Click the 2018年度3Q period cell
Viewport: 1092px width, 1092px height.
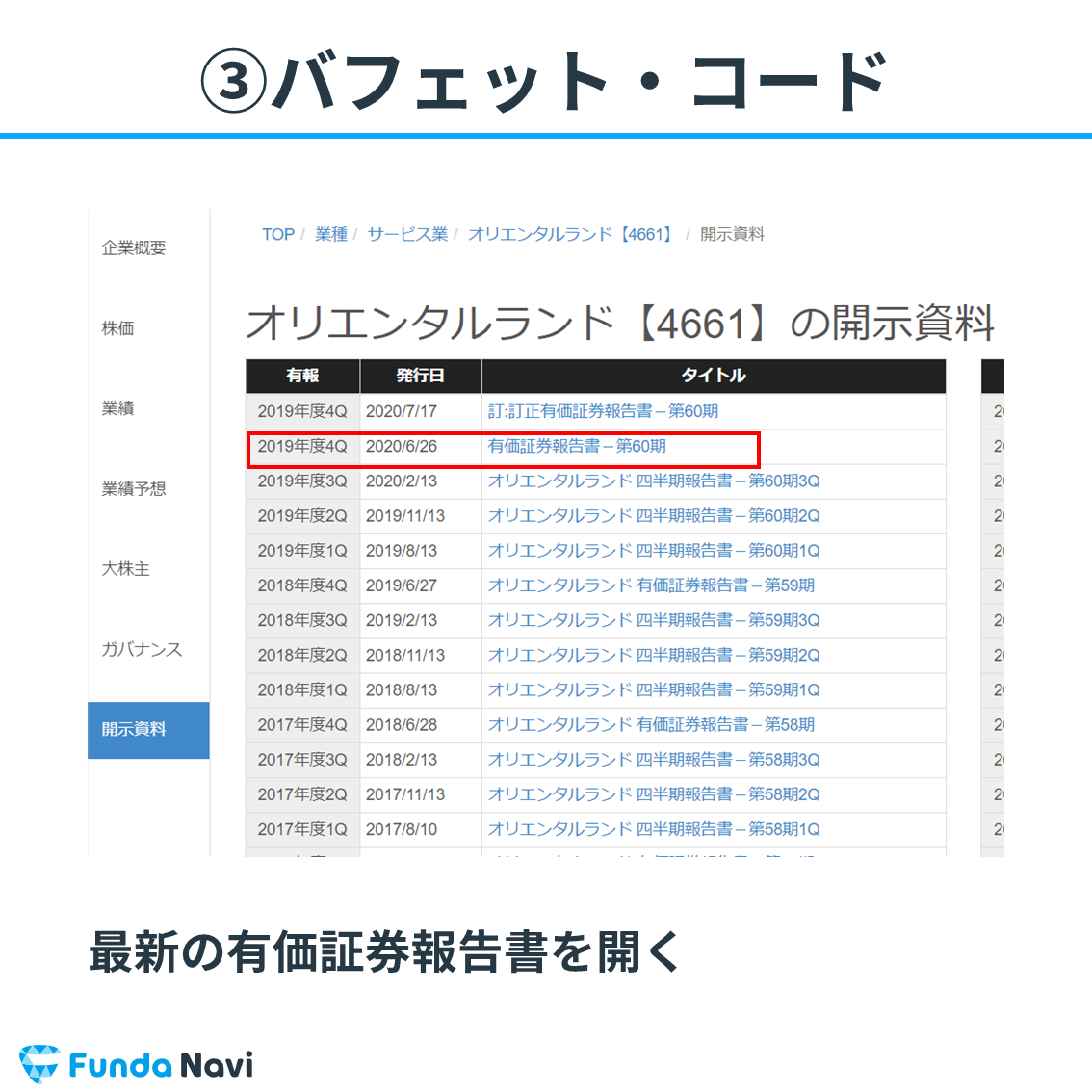point(302,620)
